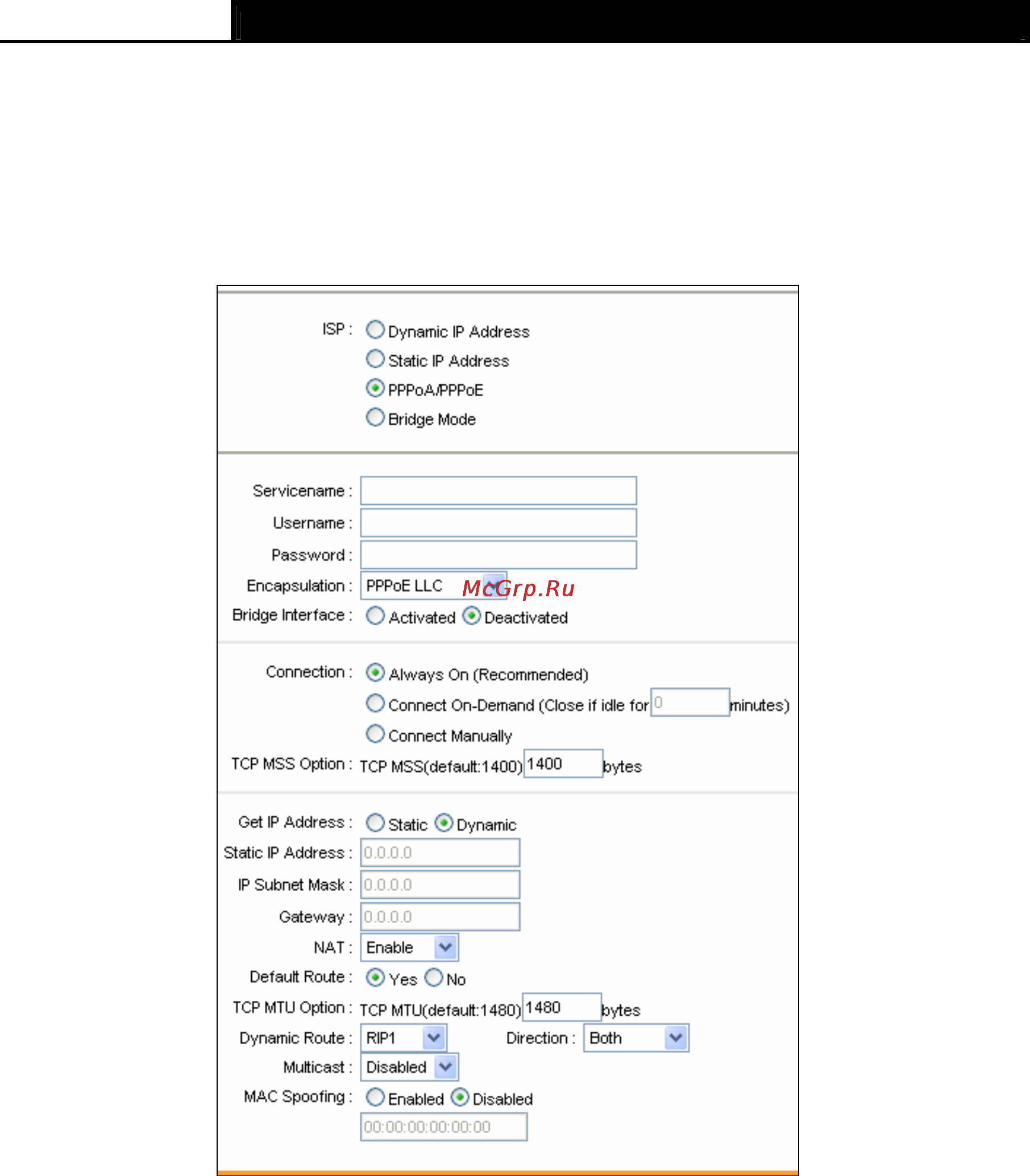
Task: Disable MAC Spoofing
Action: [x=460, y=1096]
